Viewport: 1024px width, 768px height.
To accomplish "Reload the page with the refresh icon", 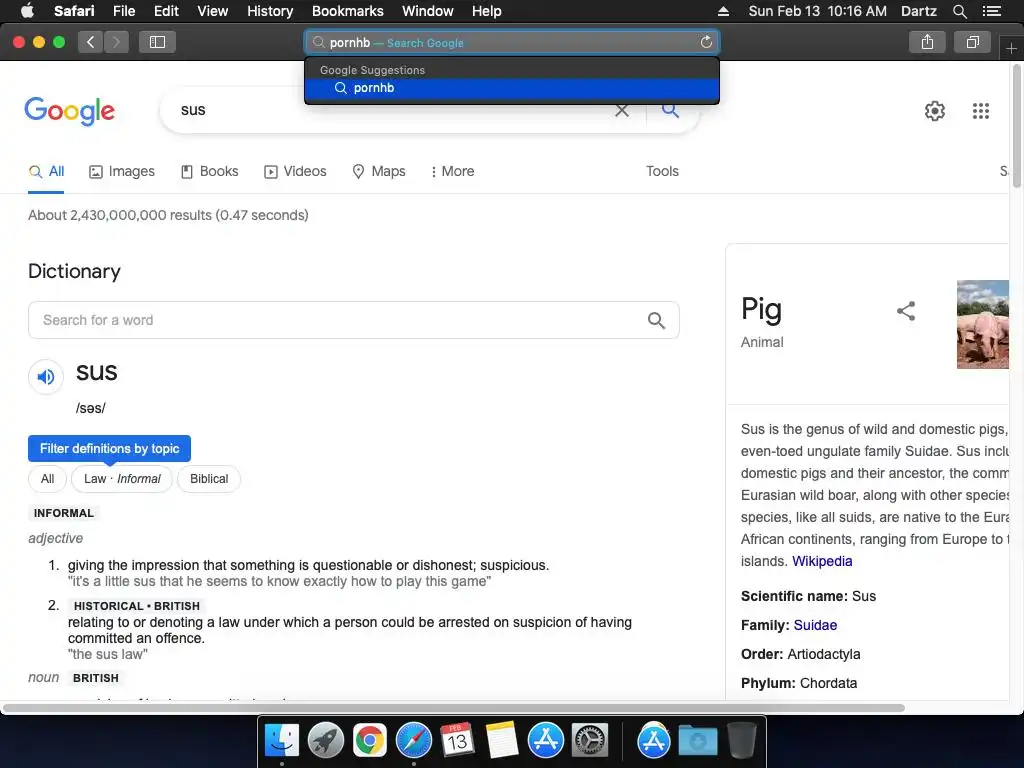I will pos(706,42).
